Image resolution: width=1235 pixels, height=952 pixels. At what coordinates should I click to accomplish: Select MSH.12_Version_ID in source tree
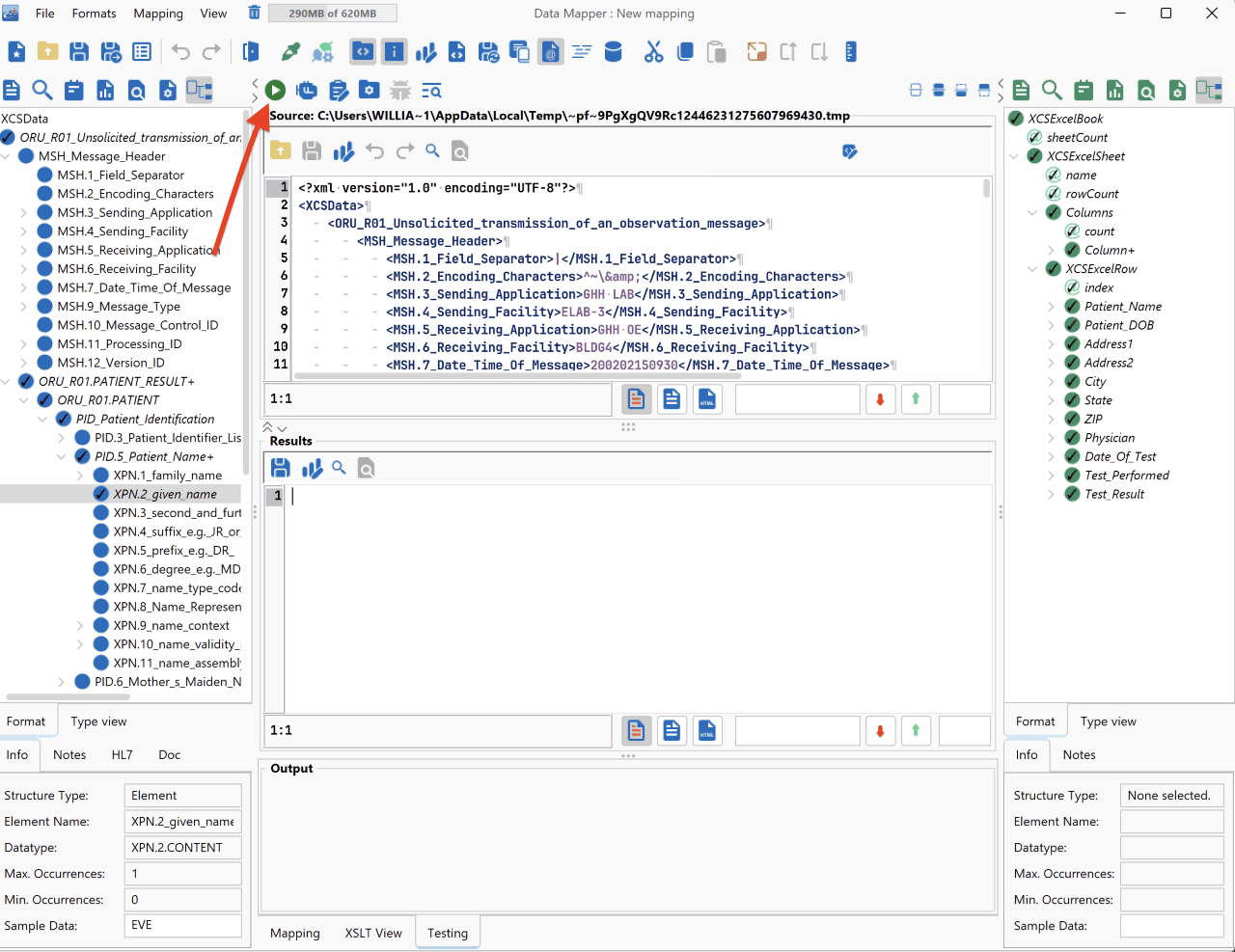pos(111,363)
